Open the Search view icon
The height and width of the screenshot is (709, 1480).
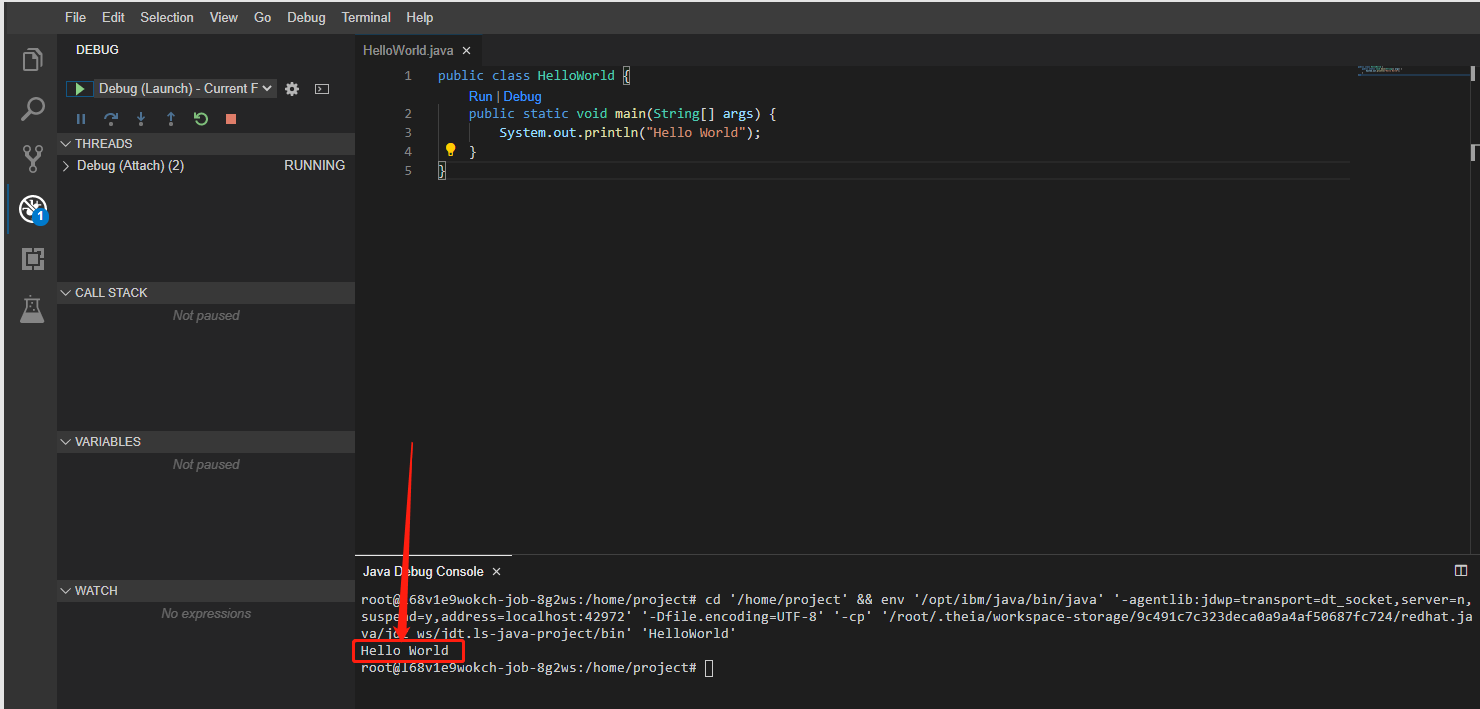pyautogui.click(x=33, y=109)
